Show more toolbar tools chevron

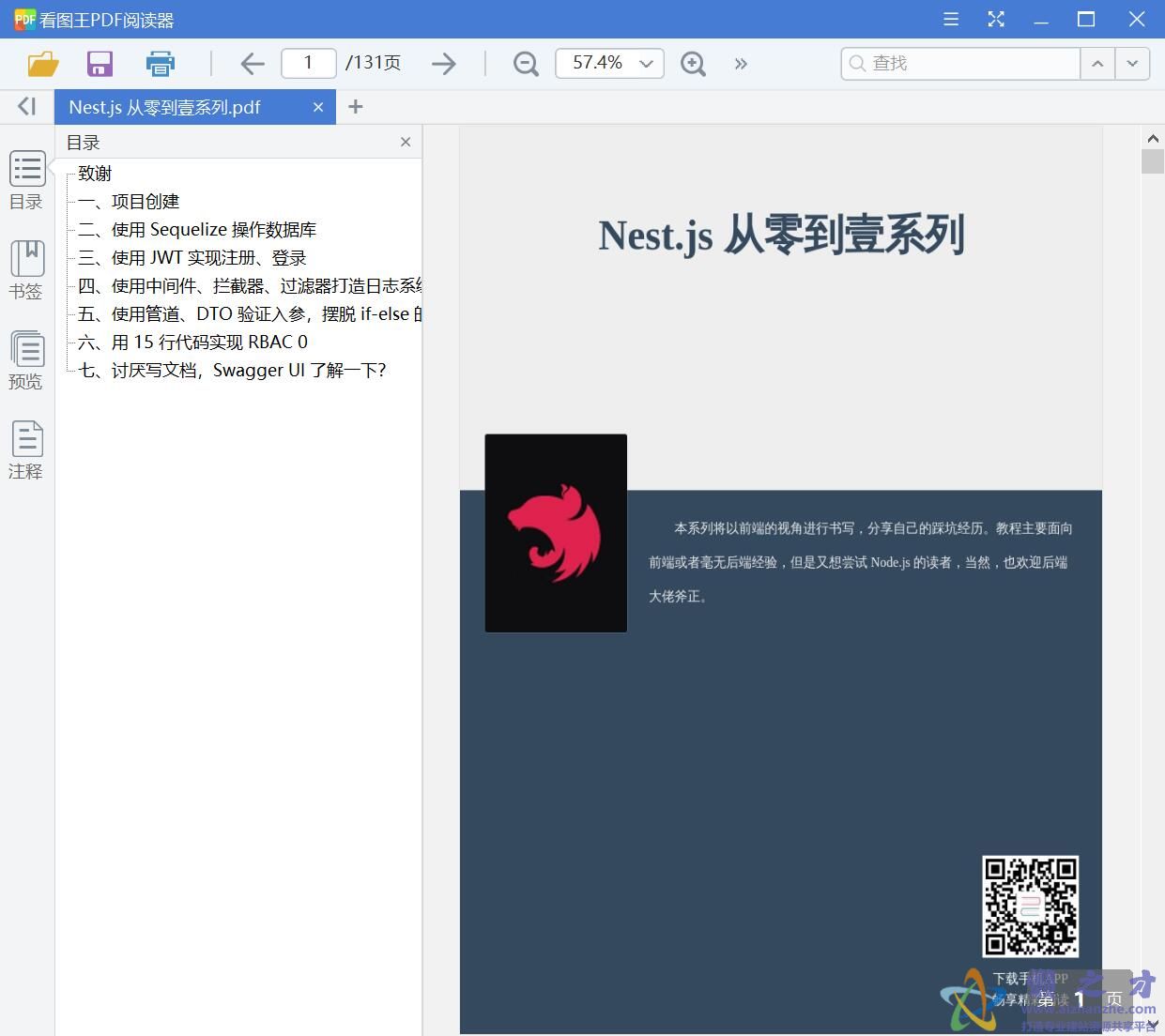(x=742, y=64)
